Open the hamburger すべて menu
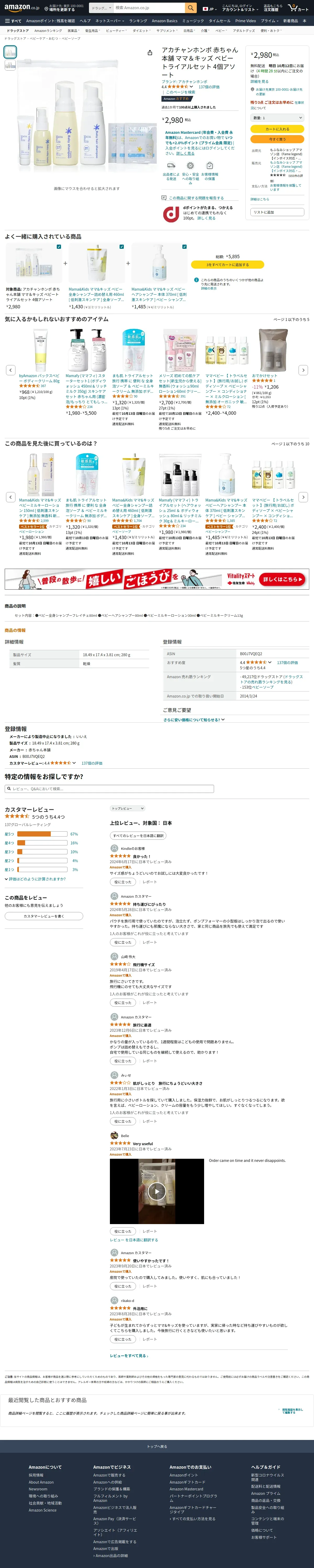The width and height of the screenshot is (314, 1568). point(13,21)
